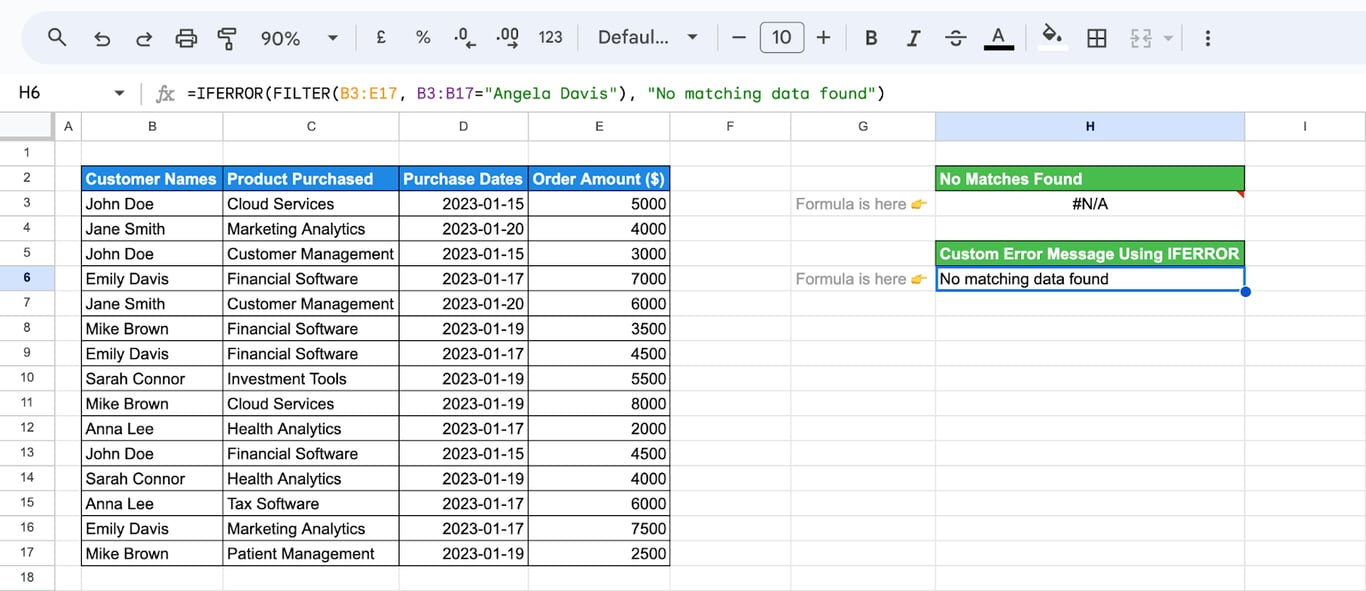
Task: Format as percent
Action: [423, 38]
